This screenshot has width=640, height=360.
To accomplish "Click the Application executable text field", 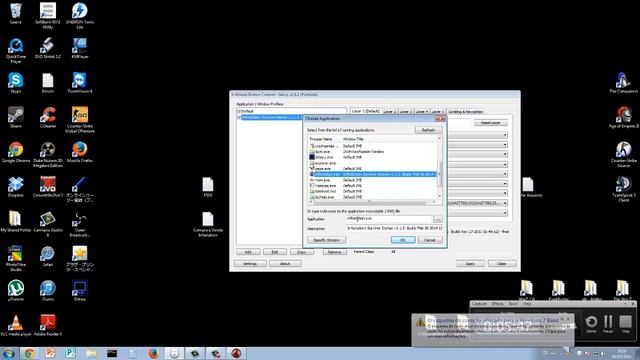I will point(389,219).
